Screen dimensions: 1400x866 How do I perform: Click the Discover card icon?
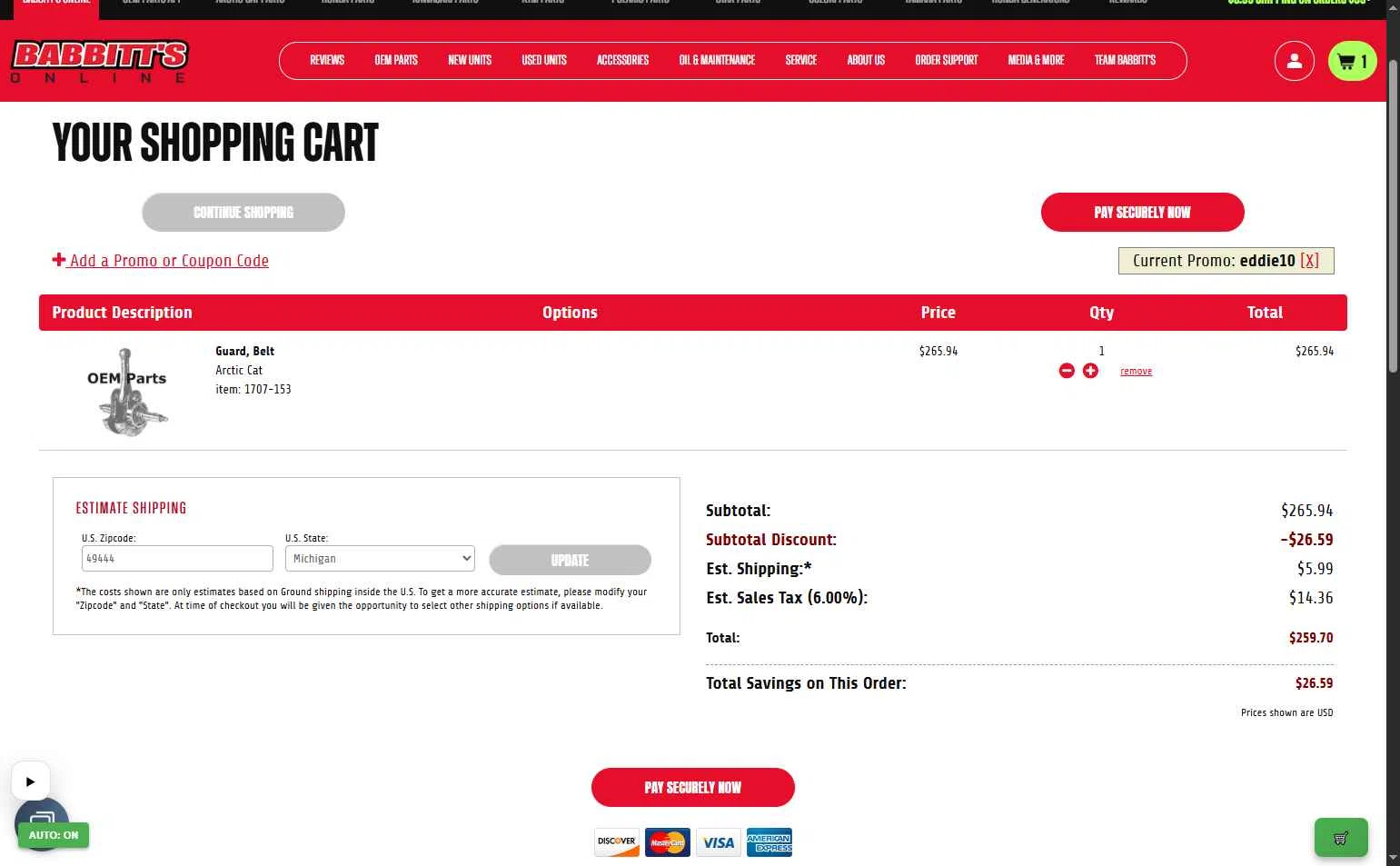tap(617, 842)
